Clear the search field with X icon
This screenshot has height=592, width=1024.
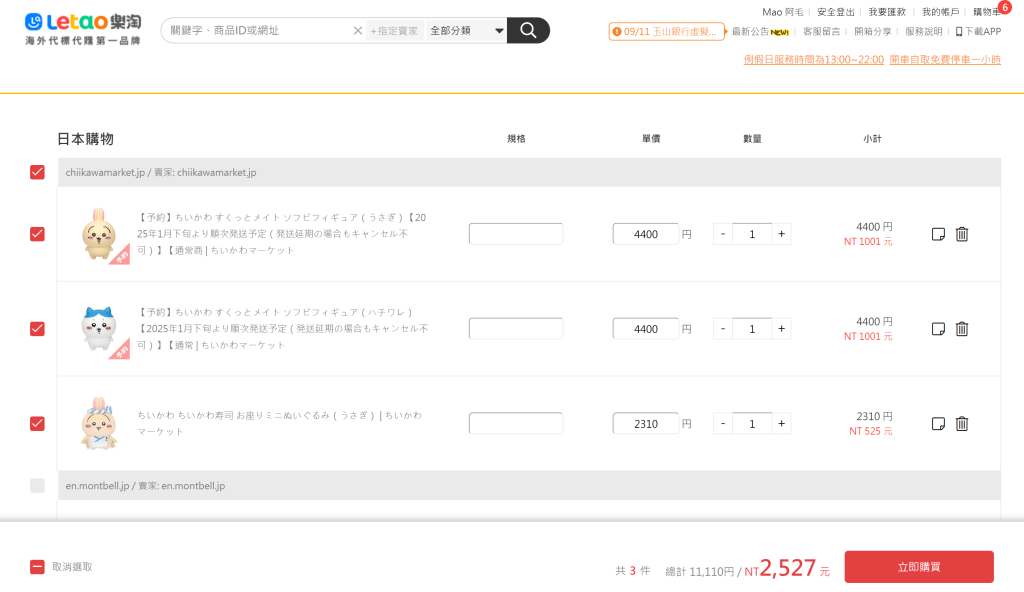358,31
